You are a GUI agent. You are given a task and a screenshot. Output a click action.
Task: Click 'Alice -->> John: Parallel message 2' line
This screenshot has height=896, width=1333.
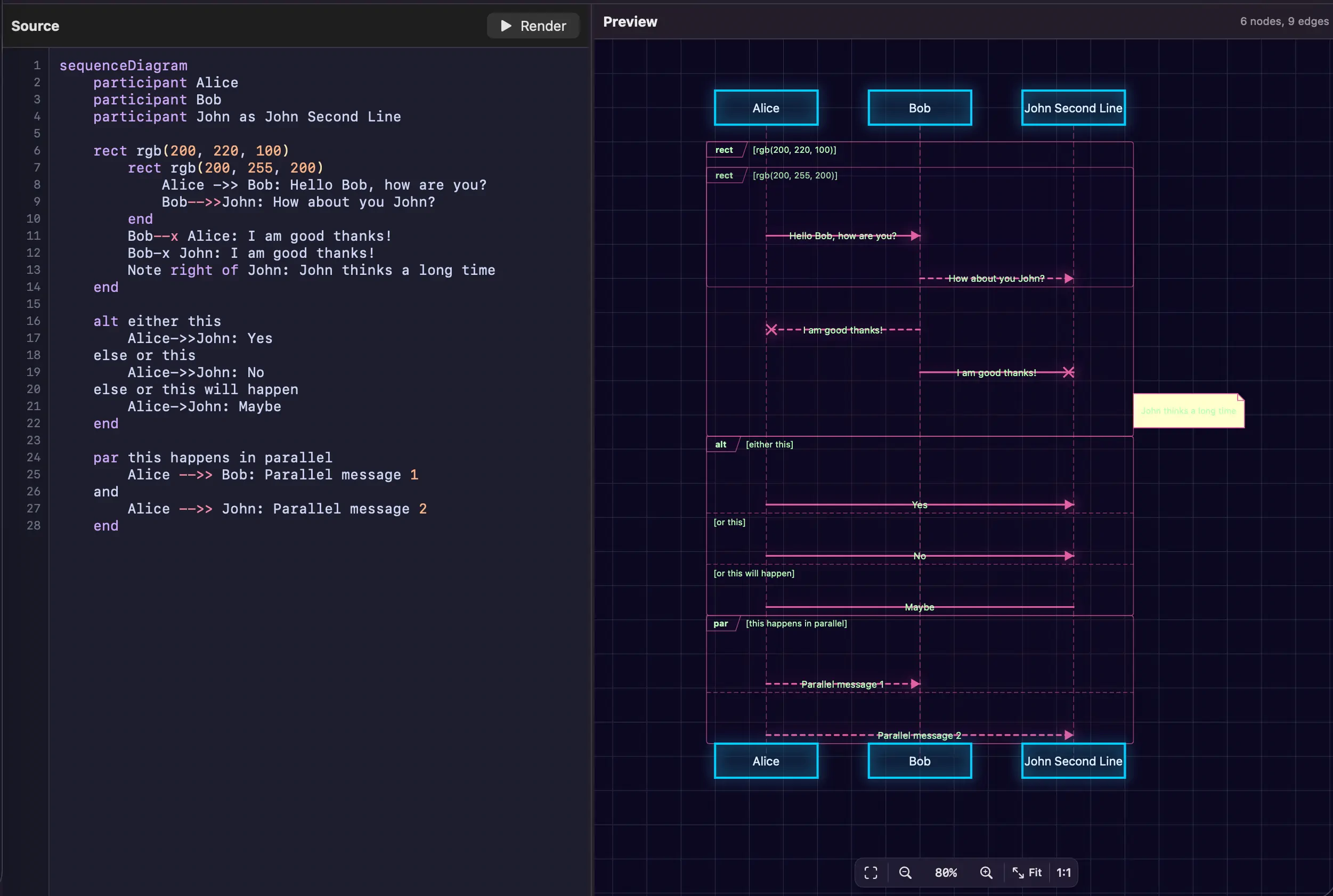coord(277,509)
